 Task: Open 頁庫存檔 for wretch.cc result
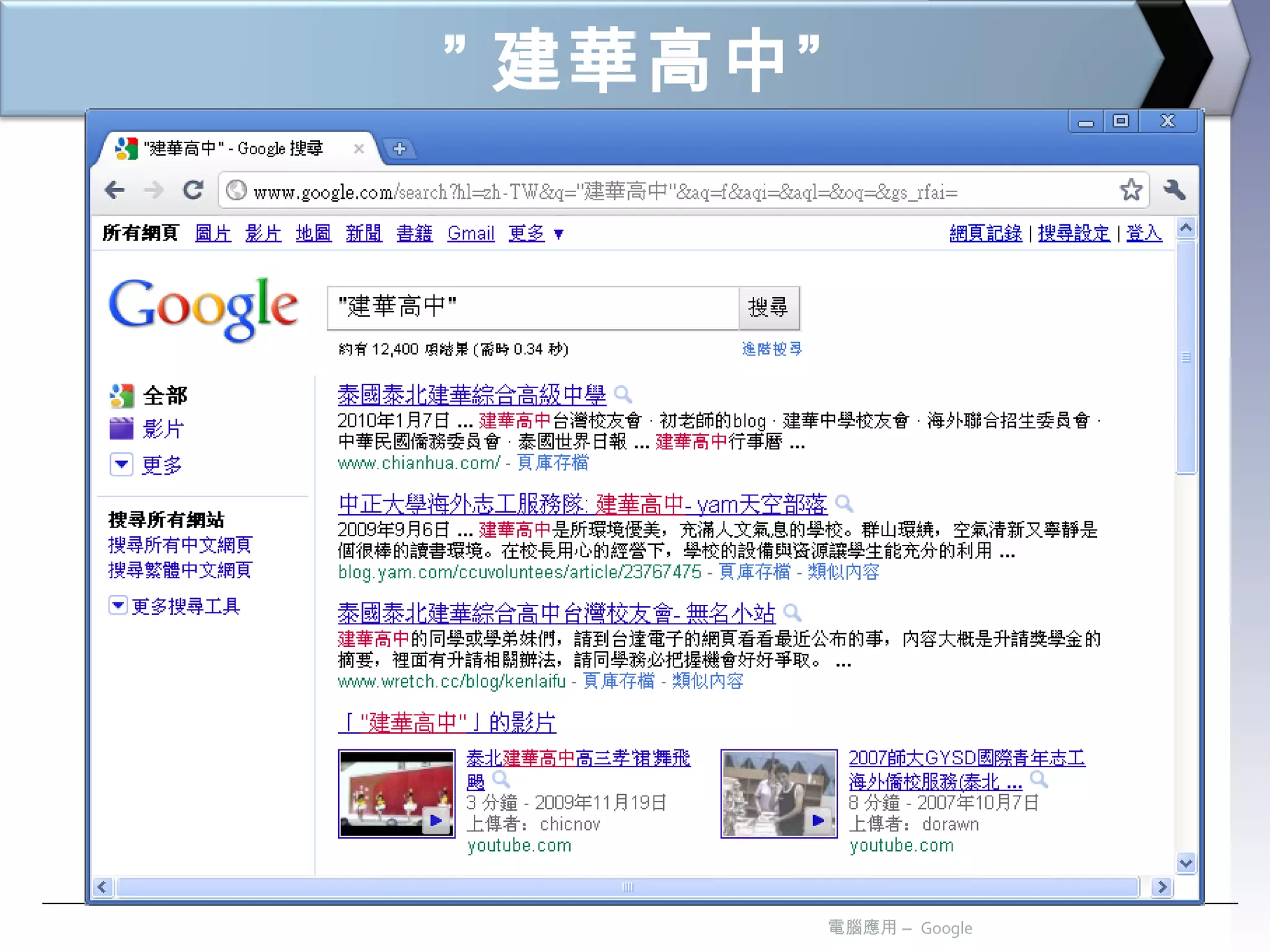619,681
